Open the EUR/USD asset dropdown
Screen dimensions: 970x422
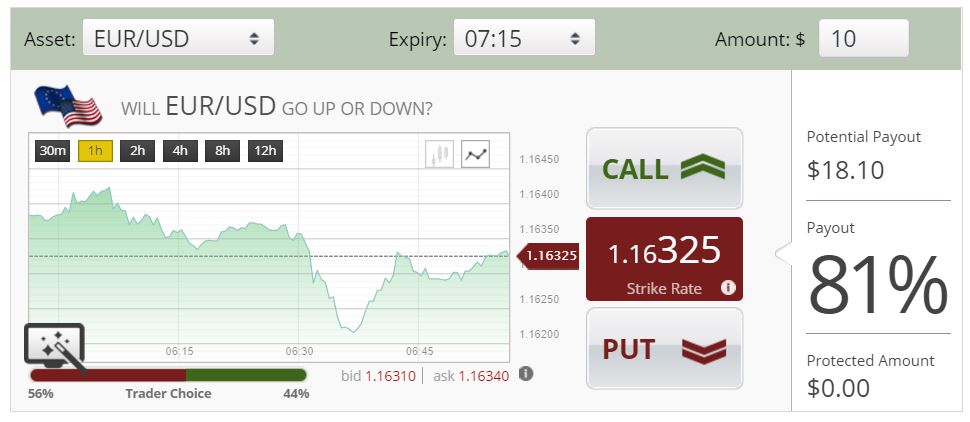178,39
